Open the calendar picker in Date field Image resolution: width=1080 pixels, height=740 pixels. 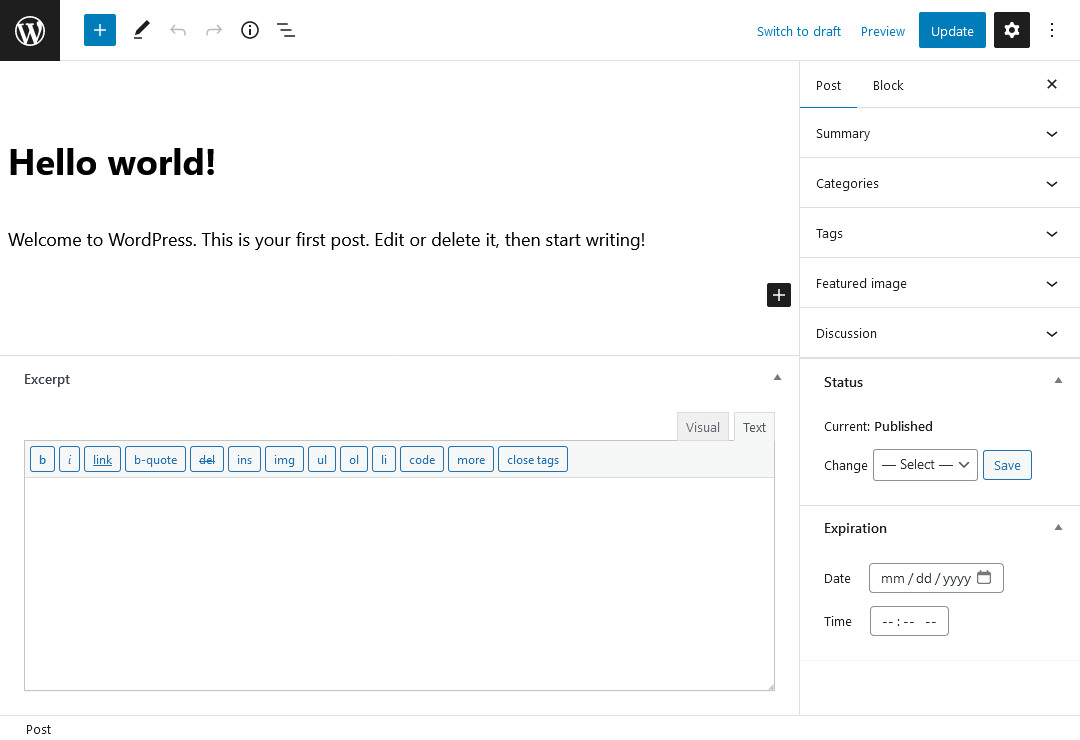984,578
